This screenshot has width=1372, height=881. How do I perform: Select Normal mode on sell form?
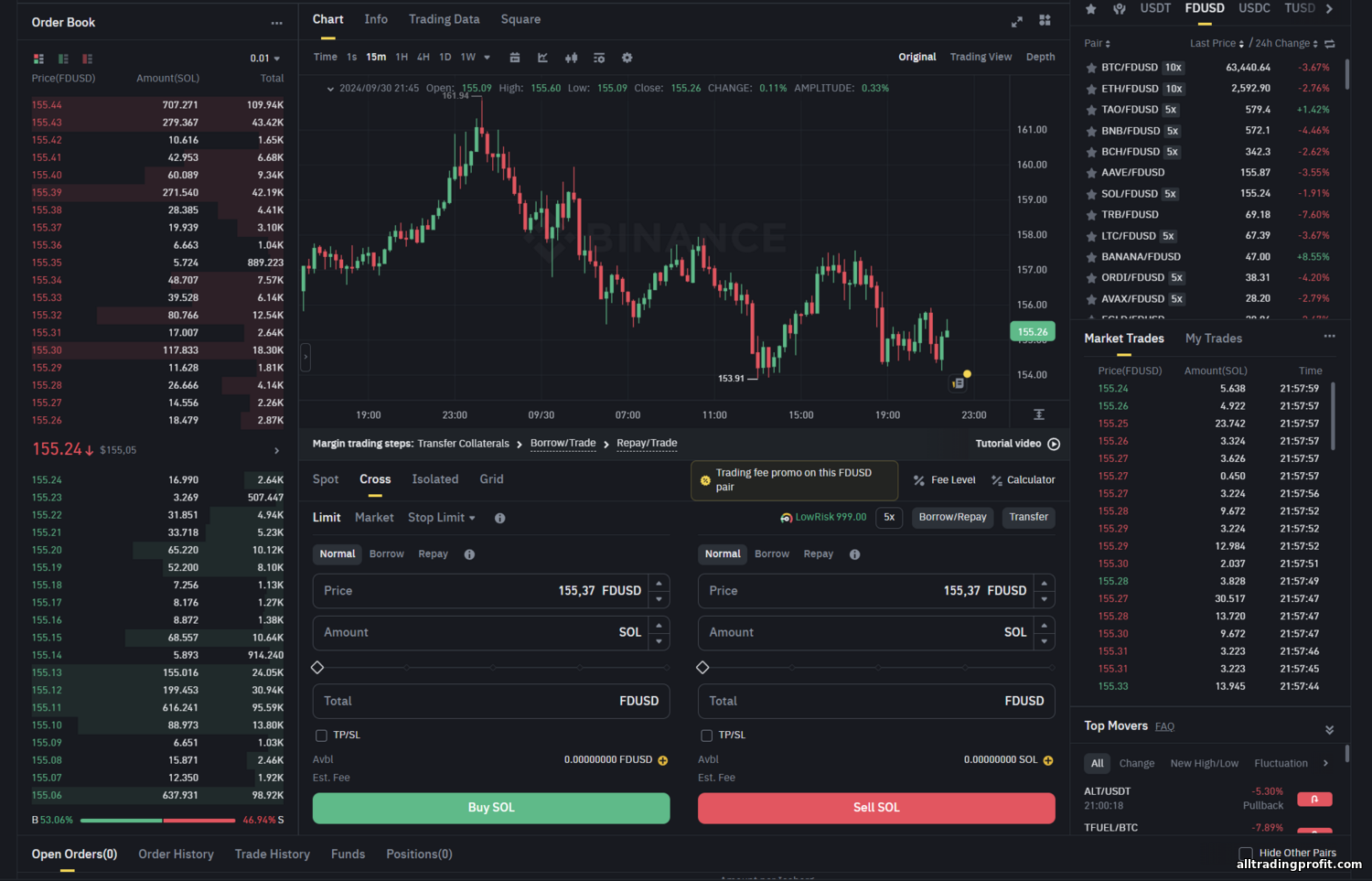click(723, 554)
